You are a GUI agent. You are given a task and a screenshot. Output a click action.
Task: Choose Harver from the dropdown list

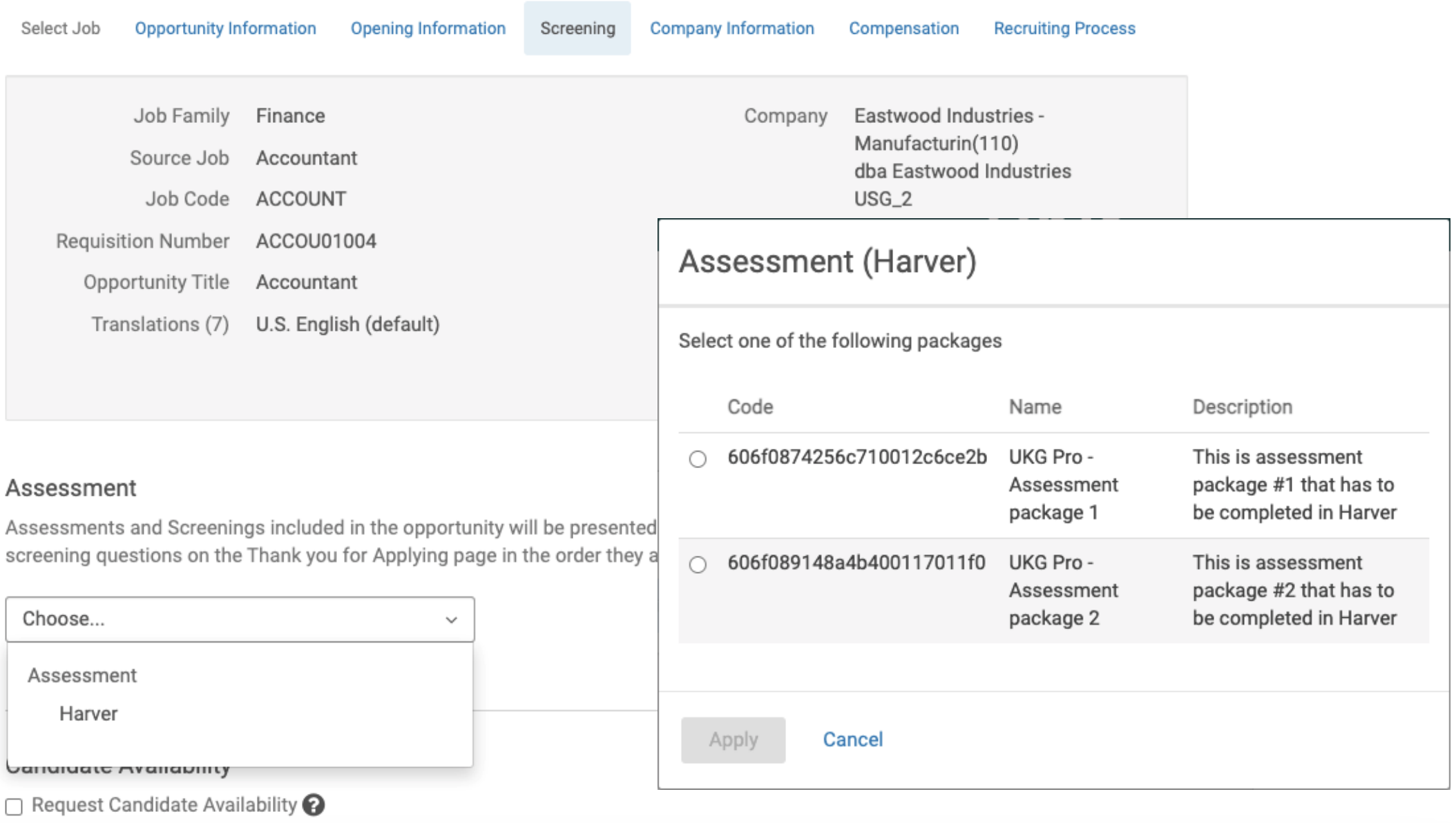click(88, 714)
